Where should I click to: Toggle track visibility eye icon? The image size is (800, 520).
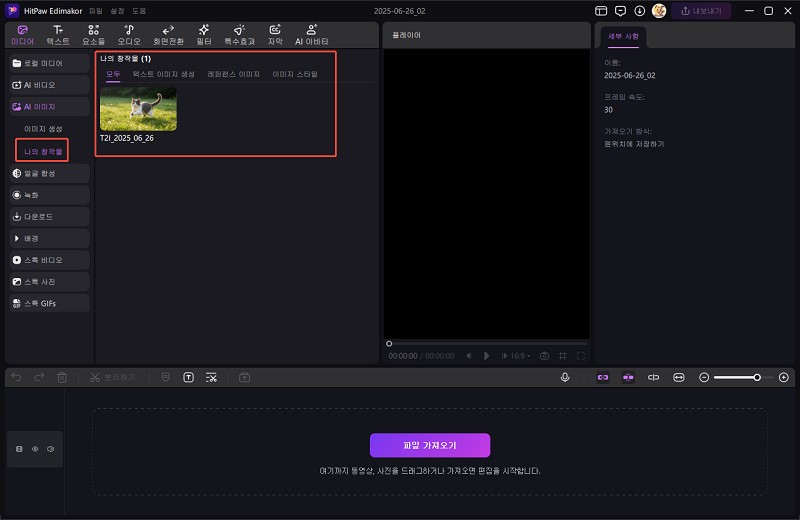coord(35,449)
